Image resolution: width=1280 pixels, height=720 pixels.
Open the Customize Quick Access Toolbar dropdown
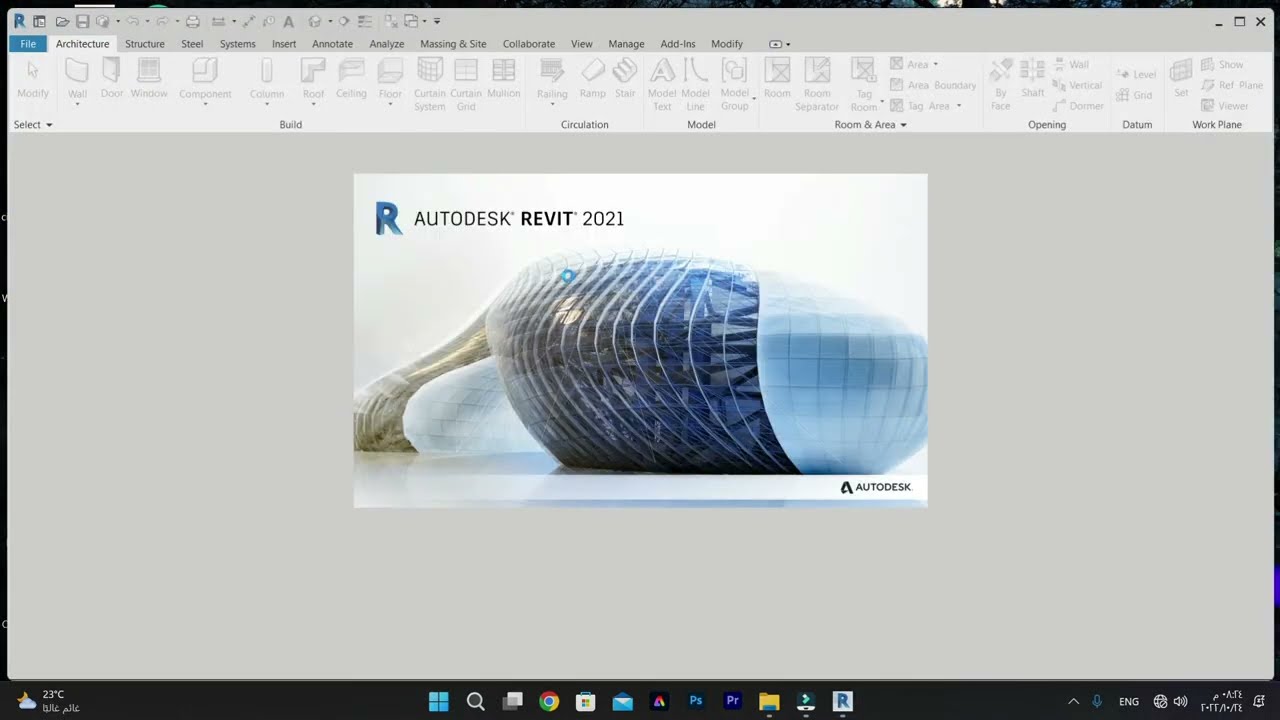(437, 21)
